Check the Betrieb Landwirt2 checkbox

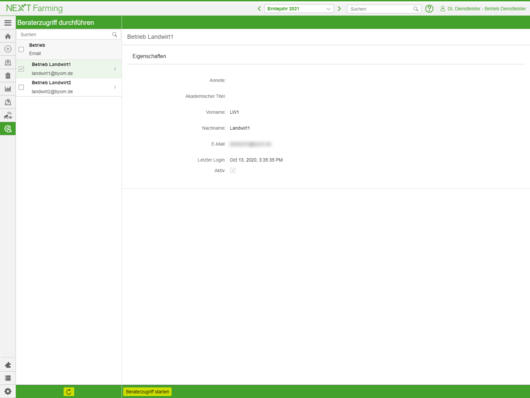tap(21, 87)
